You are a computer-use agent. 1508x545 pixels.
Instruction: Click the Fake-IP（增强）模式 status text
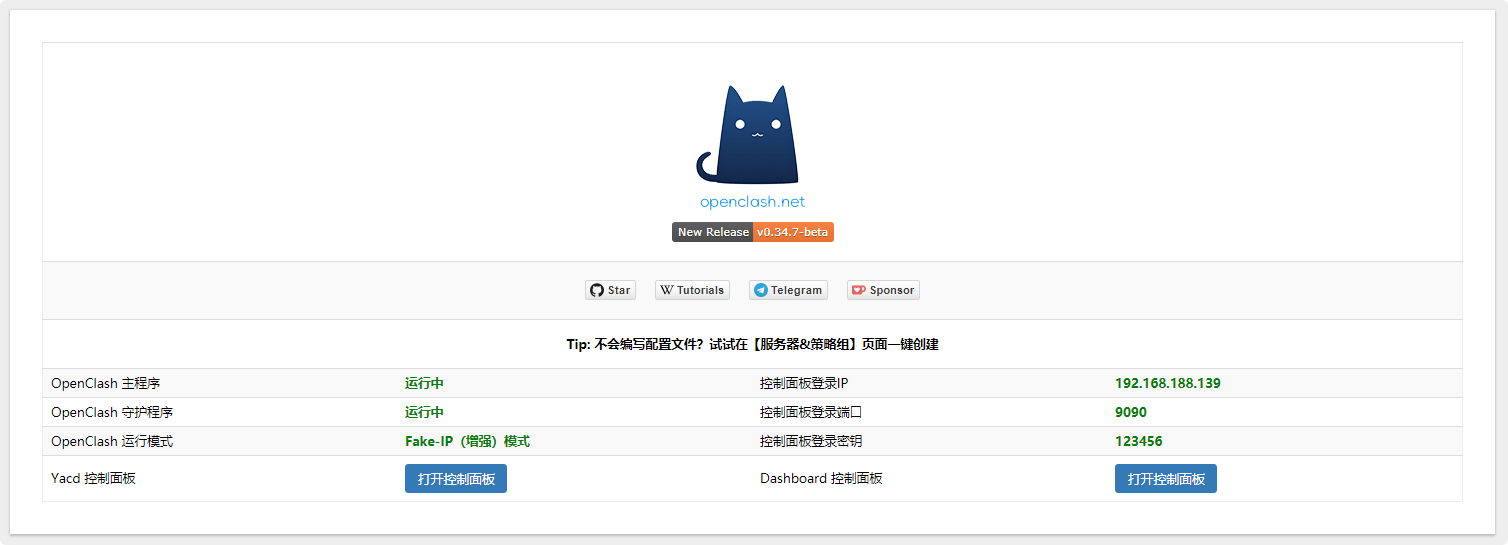pos(467,441)
